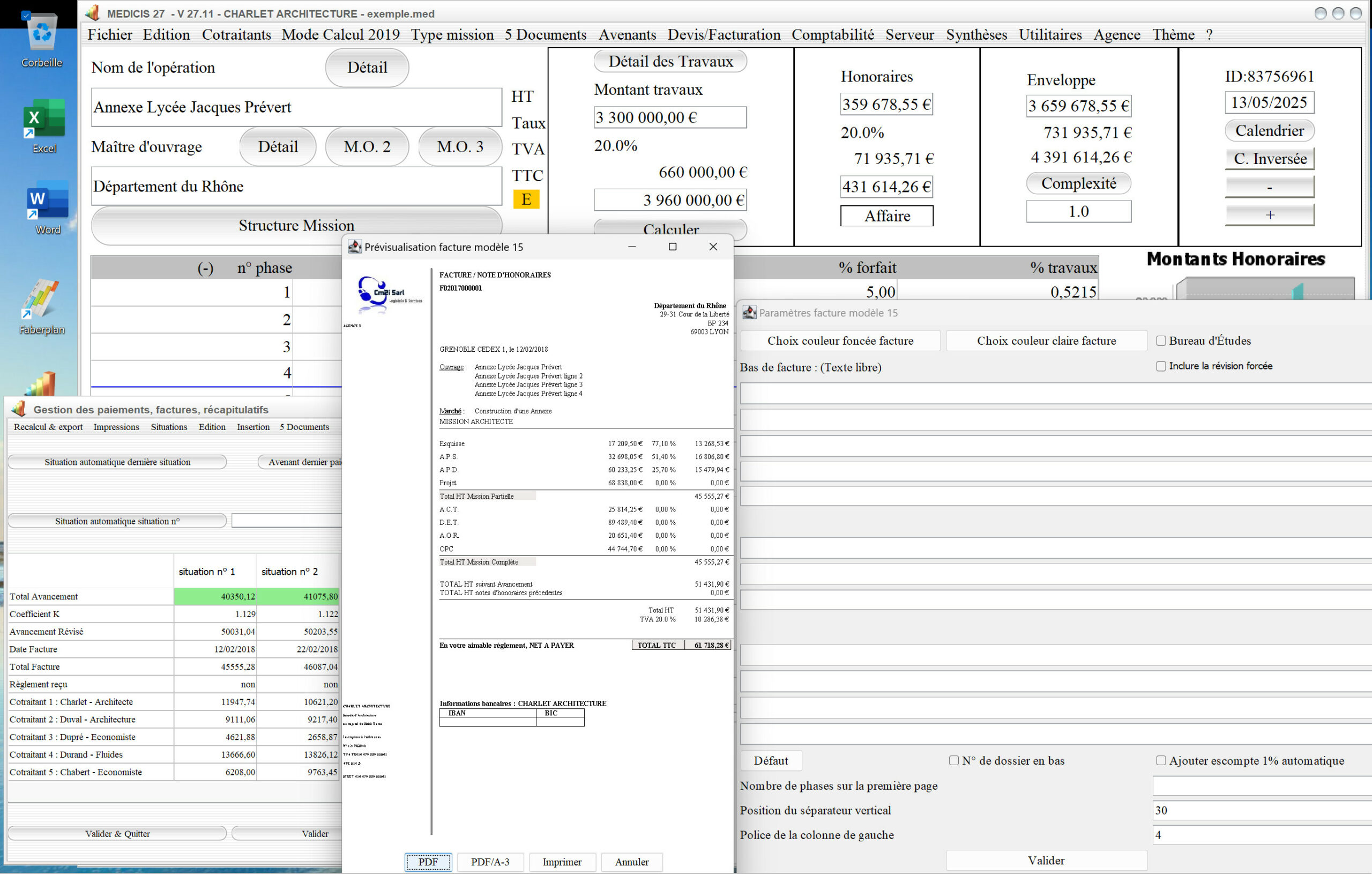Click the Calculer button
The height and width of the screenshot is (874, 1372).
[x=670, y=229]
